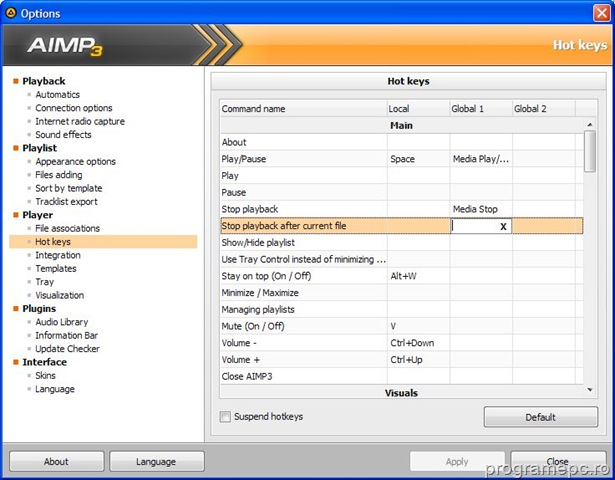Viewport: 615px width, 480px height.
Task: Select Stay on top (On / Off) row
Action: tap(402, 276)
